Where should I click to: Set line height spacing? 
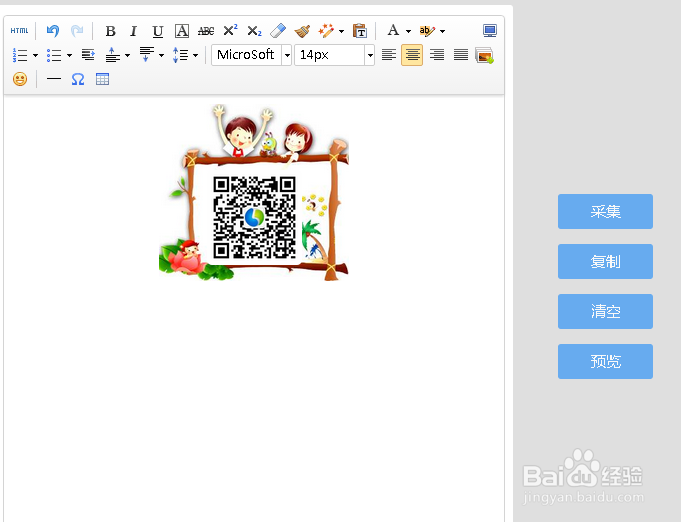coord(180,55)
